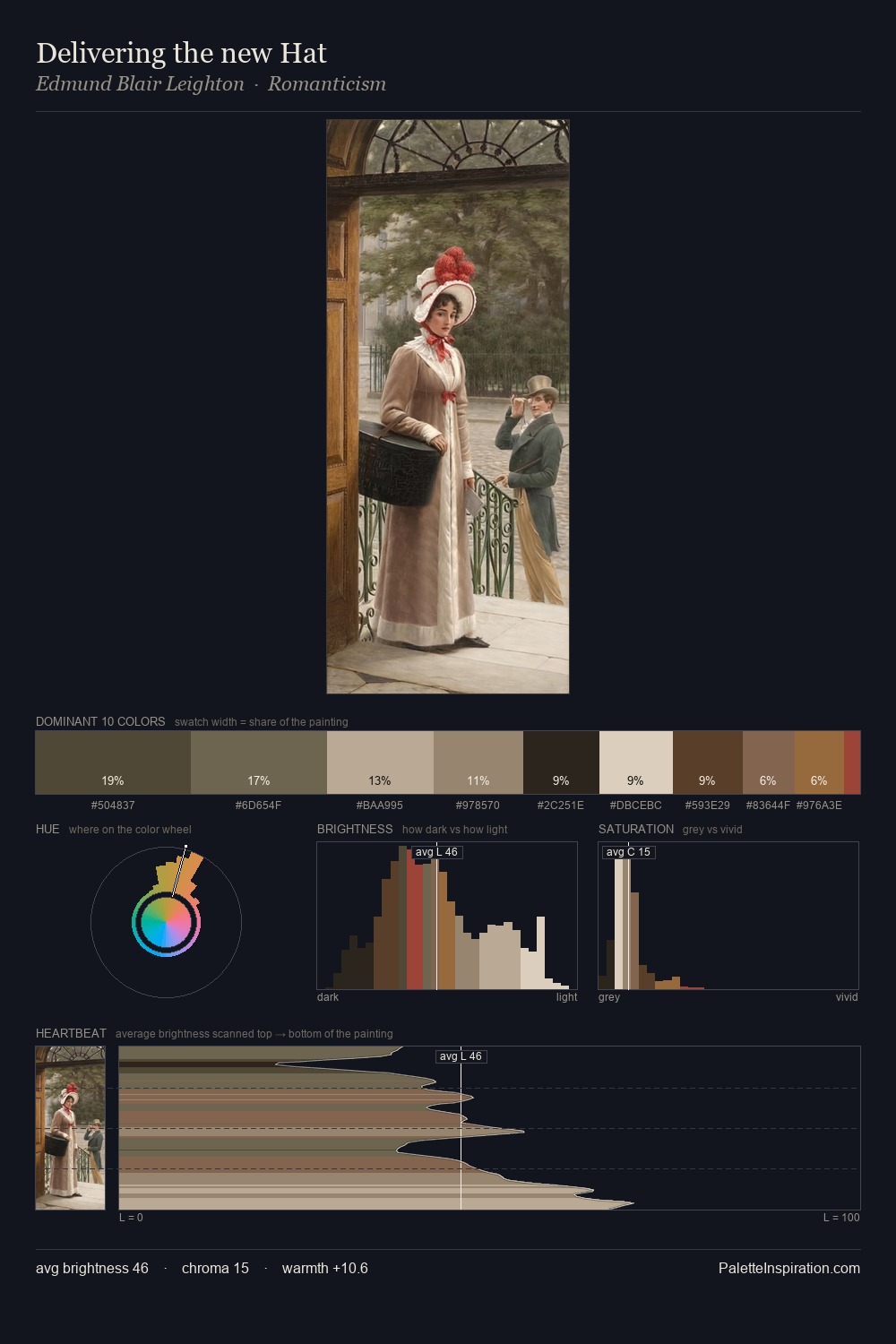The height and width of the screenshot is (1344, 896).
Task: Open the PaletteInspiration.com link
Action: click(x=789, y=1268)
